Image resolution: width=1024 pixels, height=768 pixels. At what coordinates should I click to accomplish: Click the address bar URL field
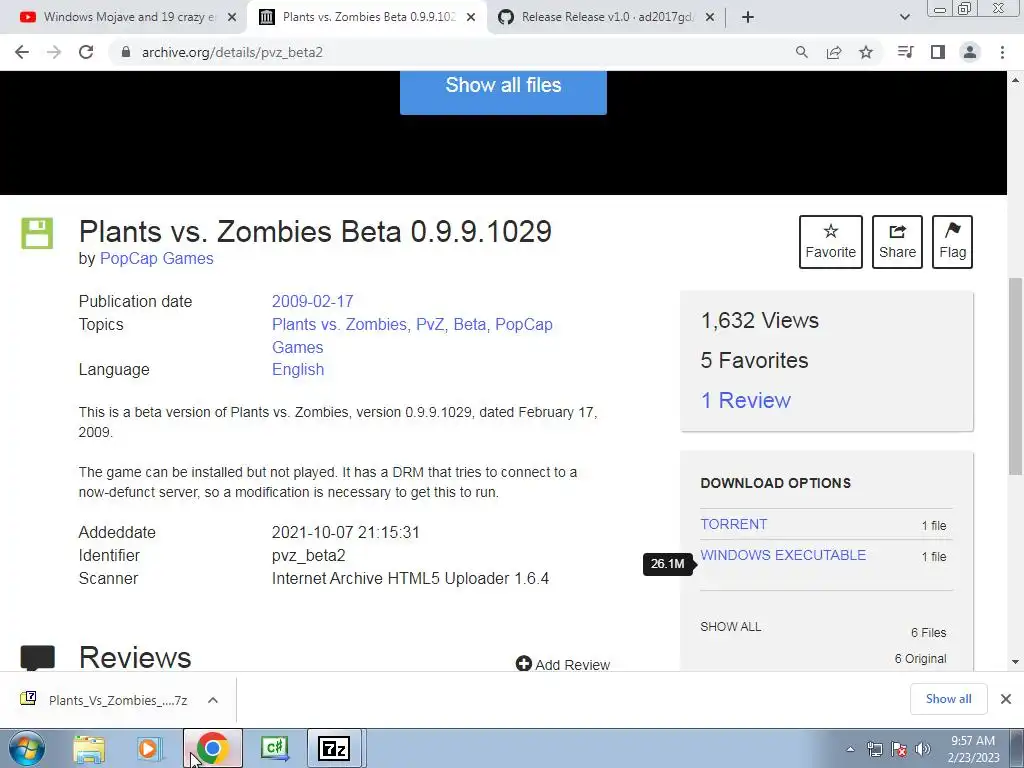(451, 52)
